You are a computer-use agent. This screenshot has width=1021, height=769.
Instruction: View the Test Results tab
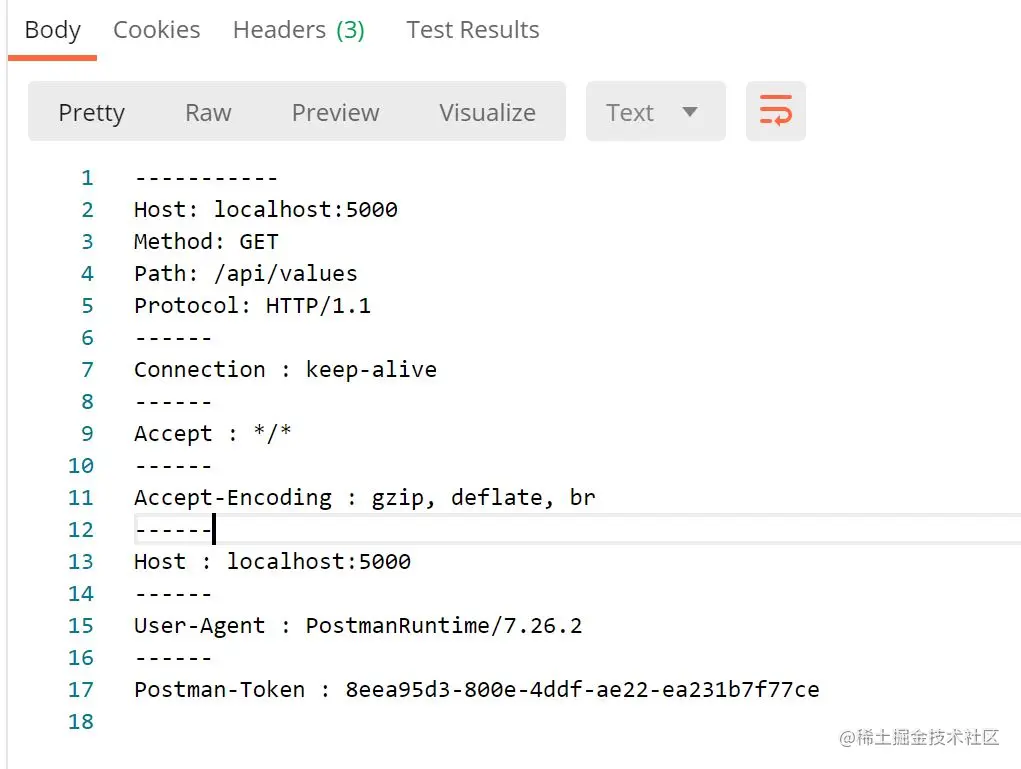pyautogui.click(x=472, y=30)
